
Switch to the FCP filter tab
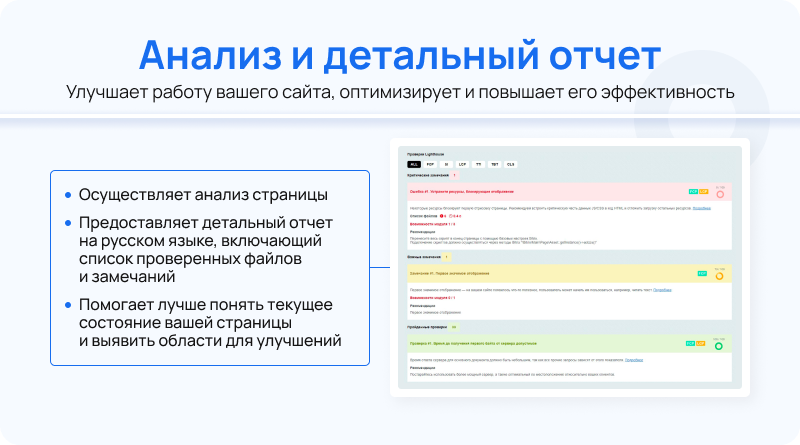[430, 164]
